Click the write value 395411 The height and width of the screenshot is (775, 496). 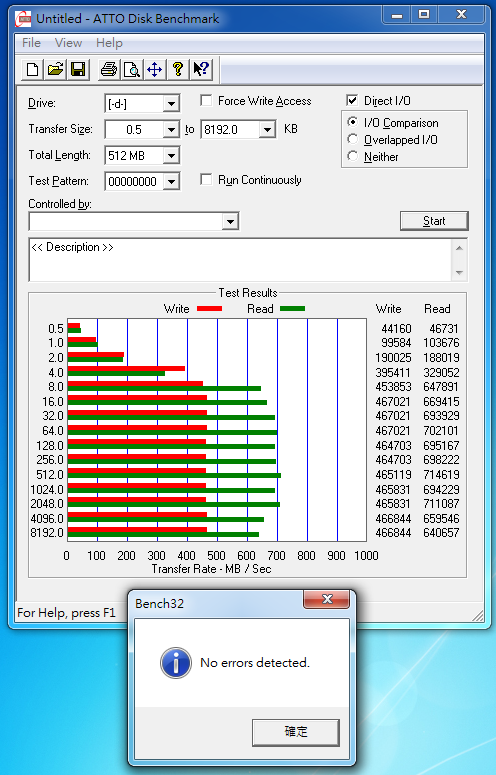click(393, 372)
